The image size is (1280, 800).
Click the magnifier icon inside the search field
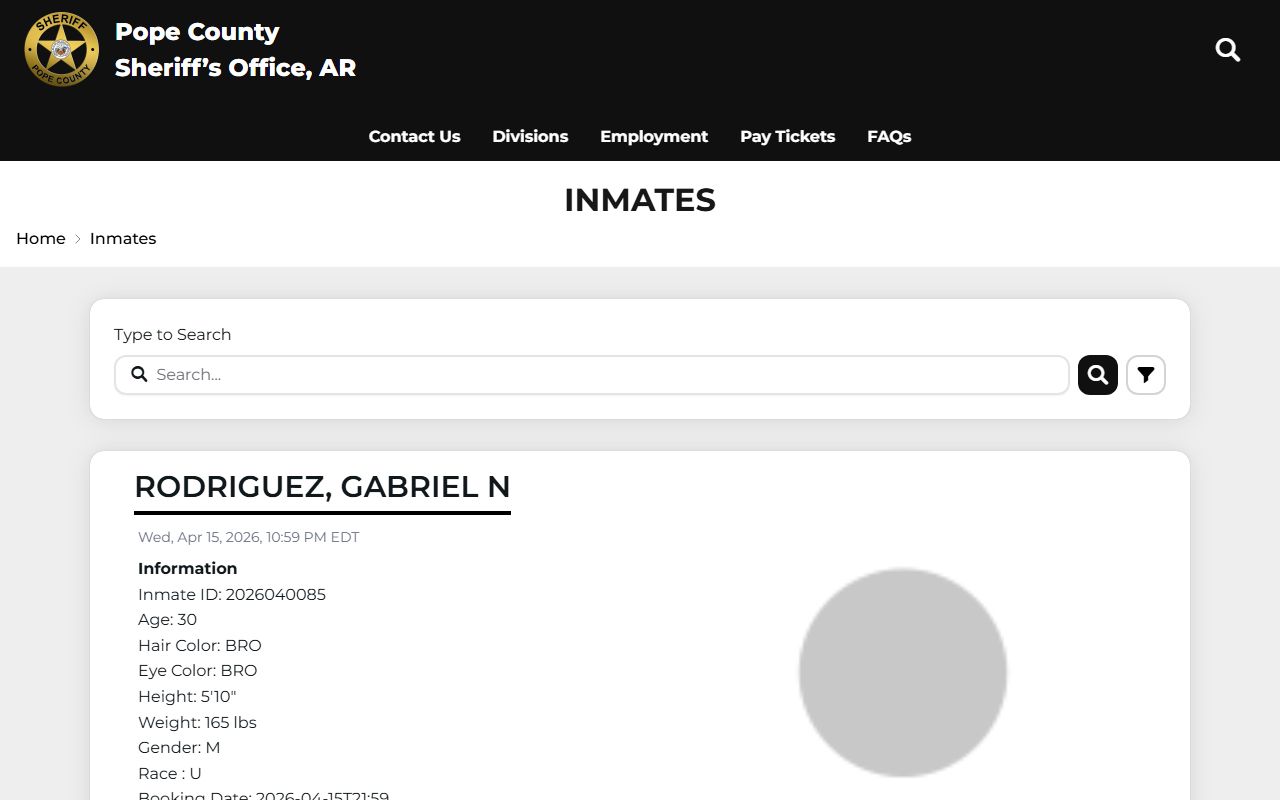(140, 375)
